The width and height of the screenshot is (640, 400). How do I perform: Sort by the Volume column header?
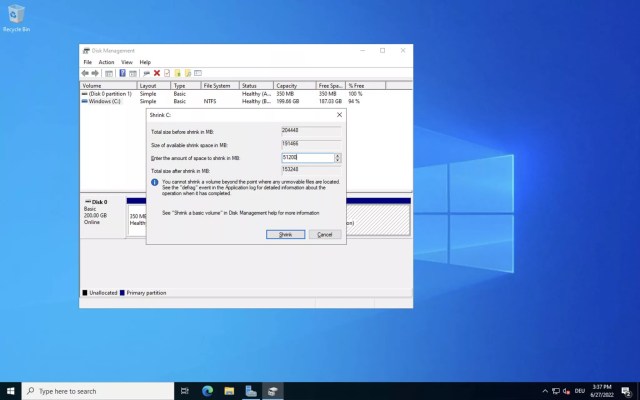108,86
